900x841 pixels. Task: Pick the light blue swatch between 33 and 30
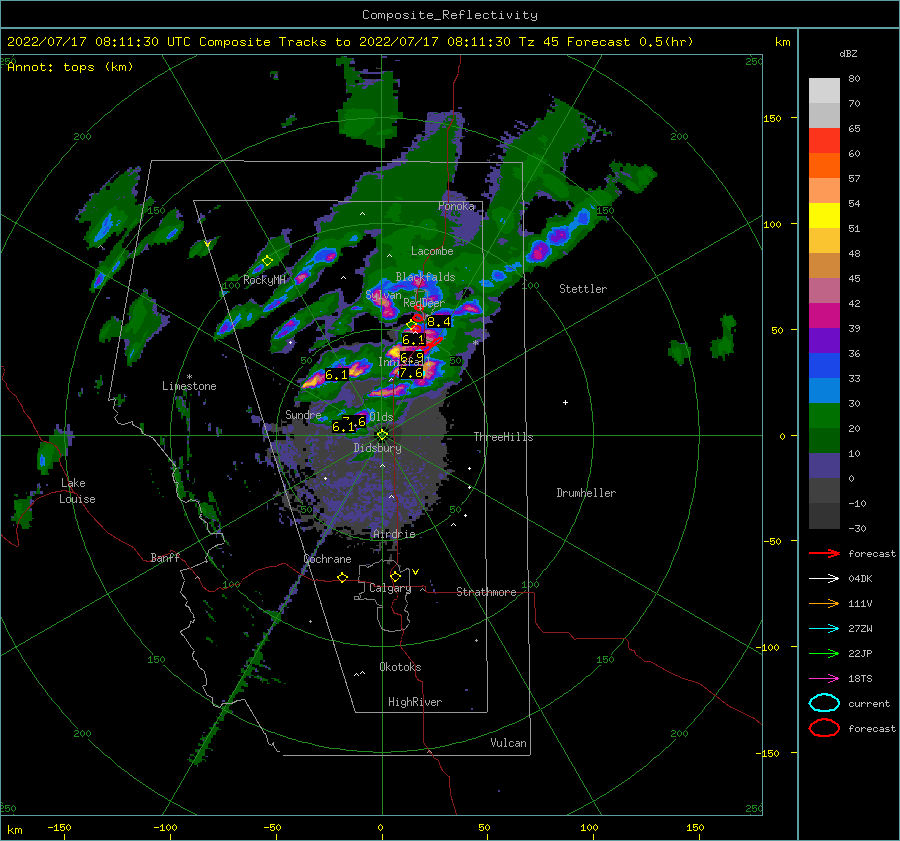coord(824,391)
